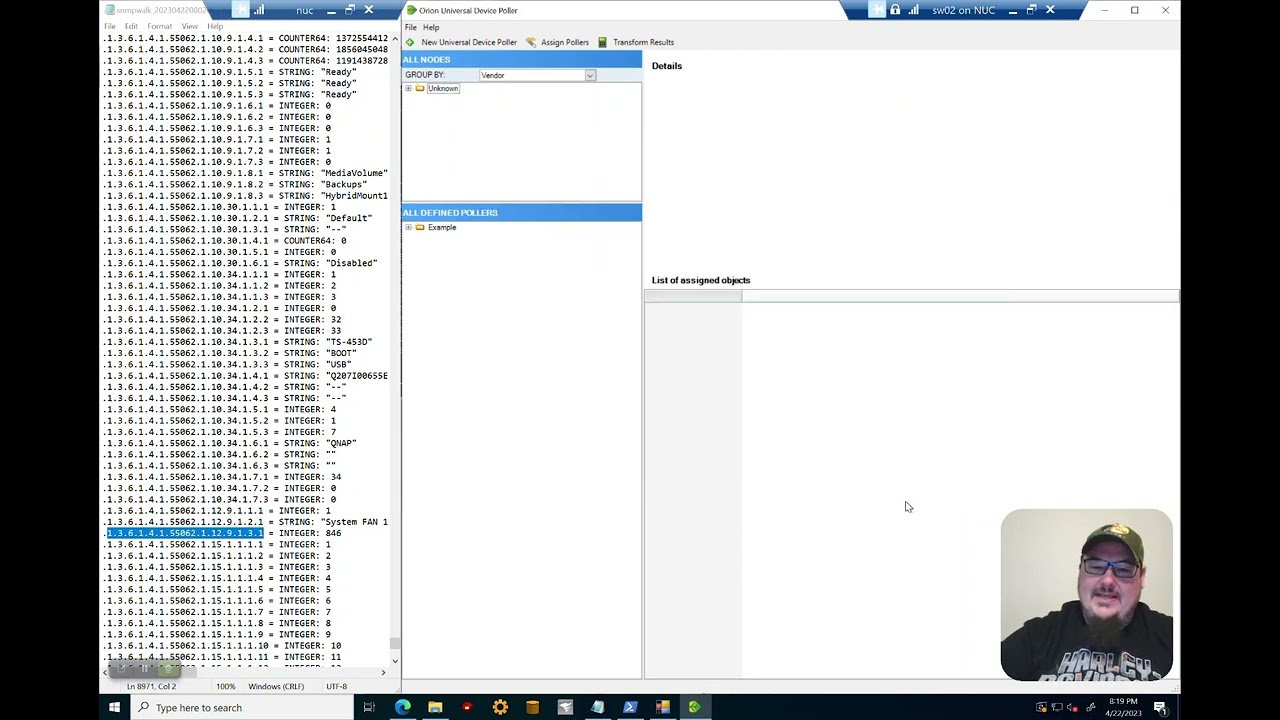Click the Unknown vendor folder icon
The height and width of the screenshot is (720, 1280).
[x=420, y=88]
